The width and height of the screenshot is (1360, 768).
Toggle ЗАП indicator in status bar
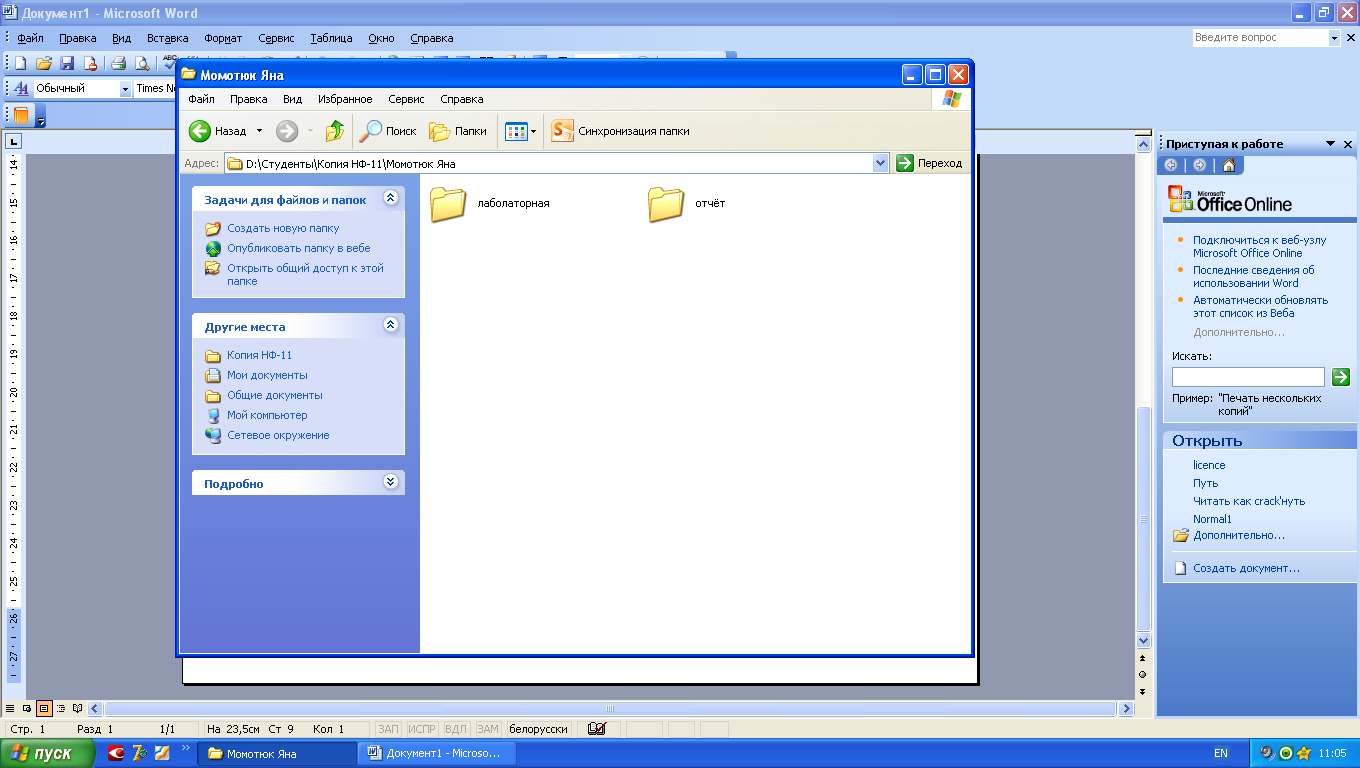pos(389,729)
